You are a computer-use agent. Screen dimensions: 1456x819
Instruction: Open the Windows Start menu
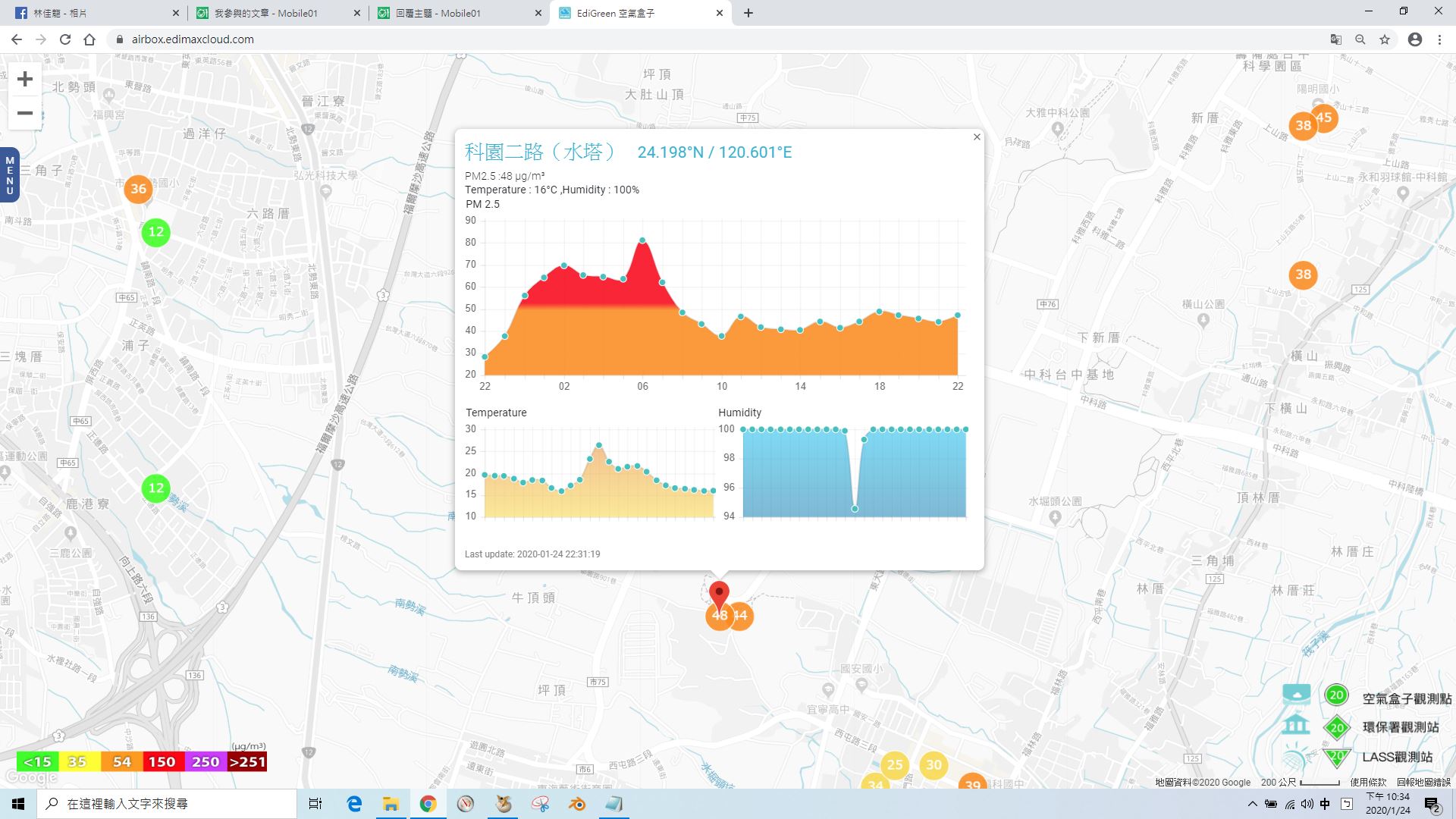coord(18,804)
